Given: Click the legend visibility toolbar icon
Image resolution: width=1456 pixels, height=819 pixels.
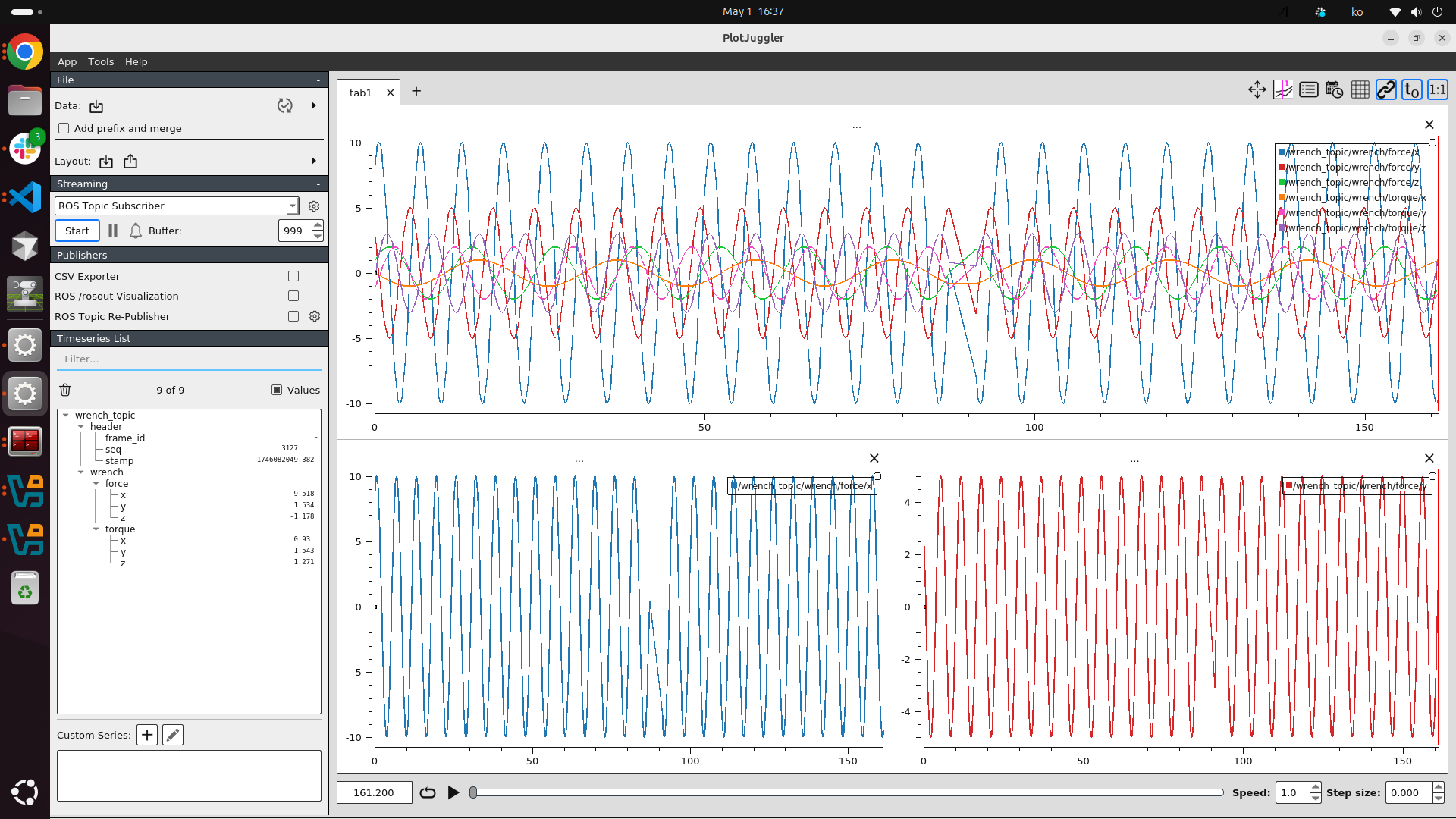Looking at the screenshot, I should [1309, 90].
